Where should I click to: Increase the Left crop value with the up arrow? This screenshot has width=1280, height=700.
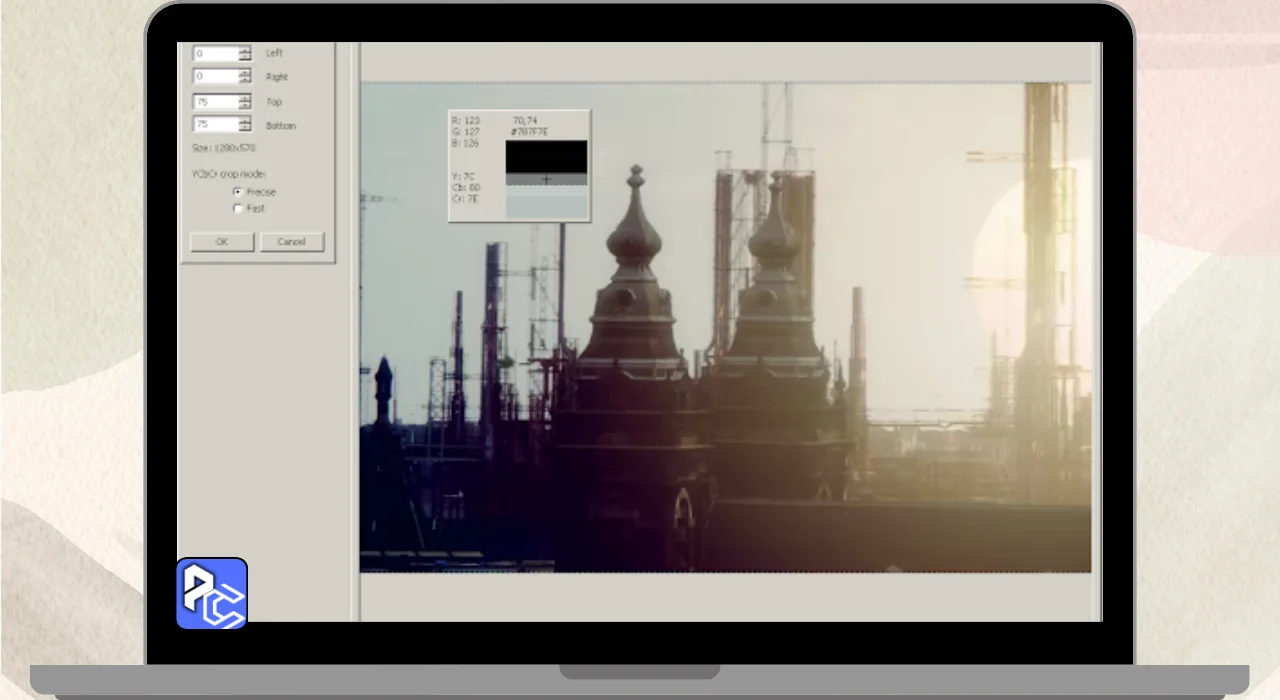(245, 49)
